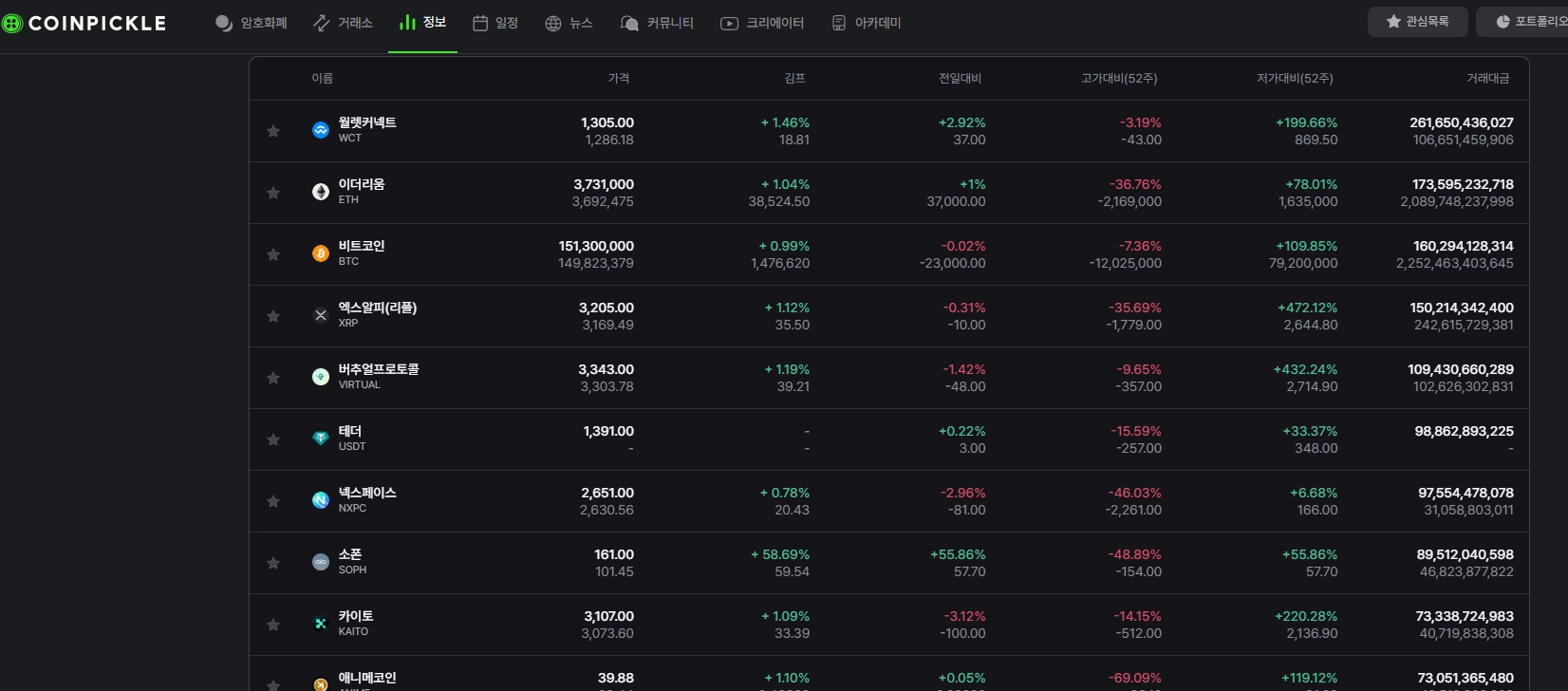Open the 크리에이터 menu
This screenshot has height=691, width=1568.
(x=762, y=23)
